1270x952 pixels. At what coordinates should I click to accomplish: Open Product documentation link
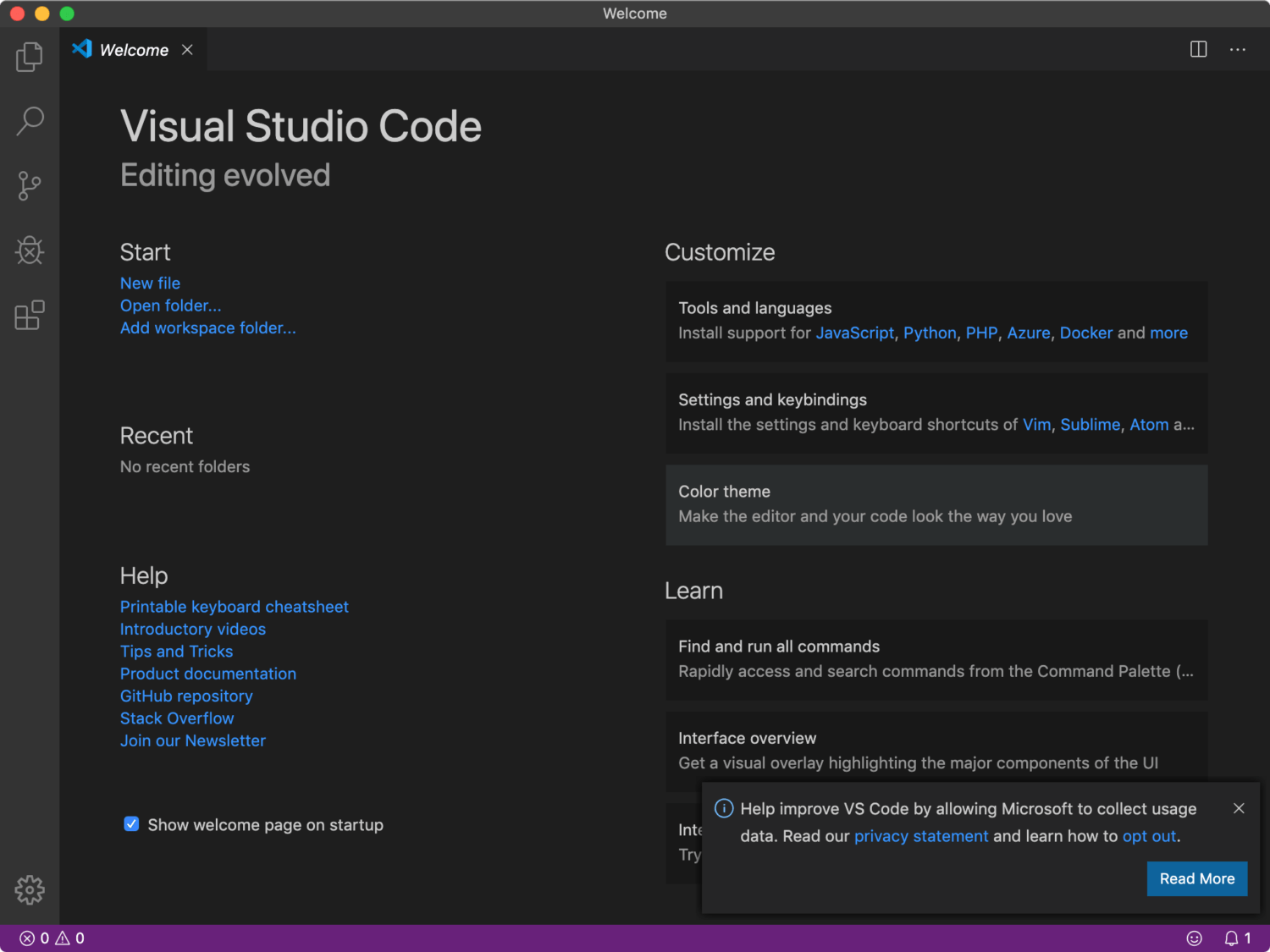point(208,674)
